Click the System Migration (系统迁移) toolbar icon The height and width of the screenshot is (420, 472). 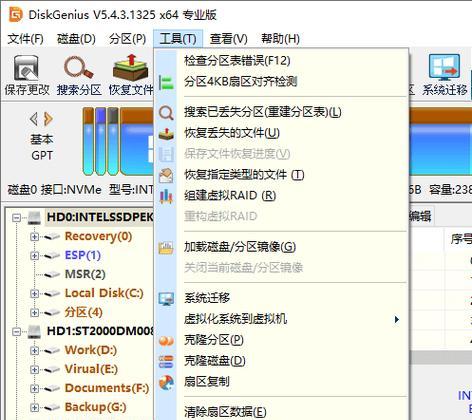pos(444,68)
